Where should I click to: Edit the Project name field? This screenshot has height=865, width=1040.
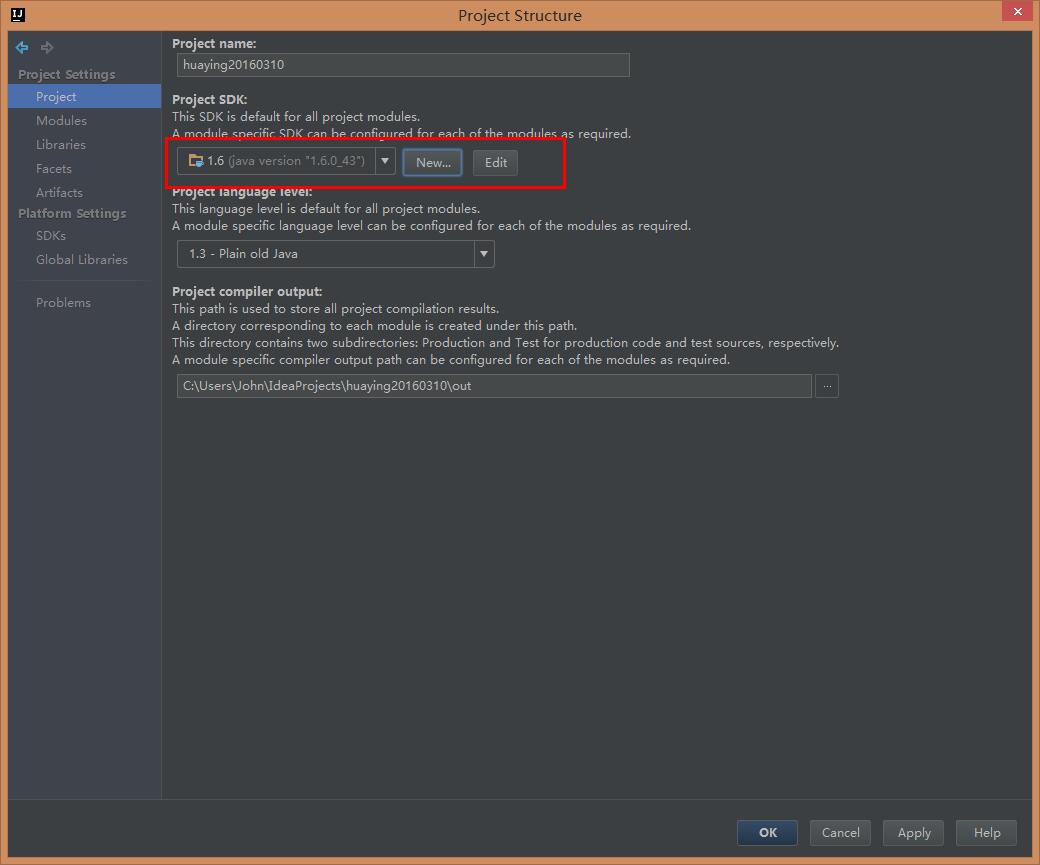(x=403, y=65)
